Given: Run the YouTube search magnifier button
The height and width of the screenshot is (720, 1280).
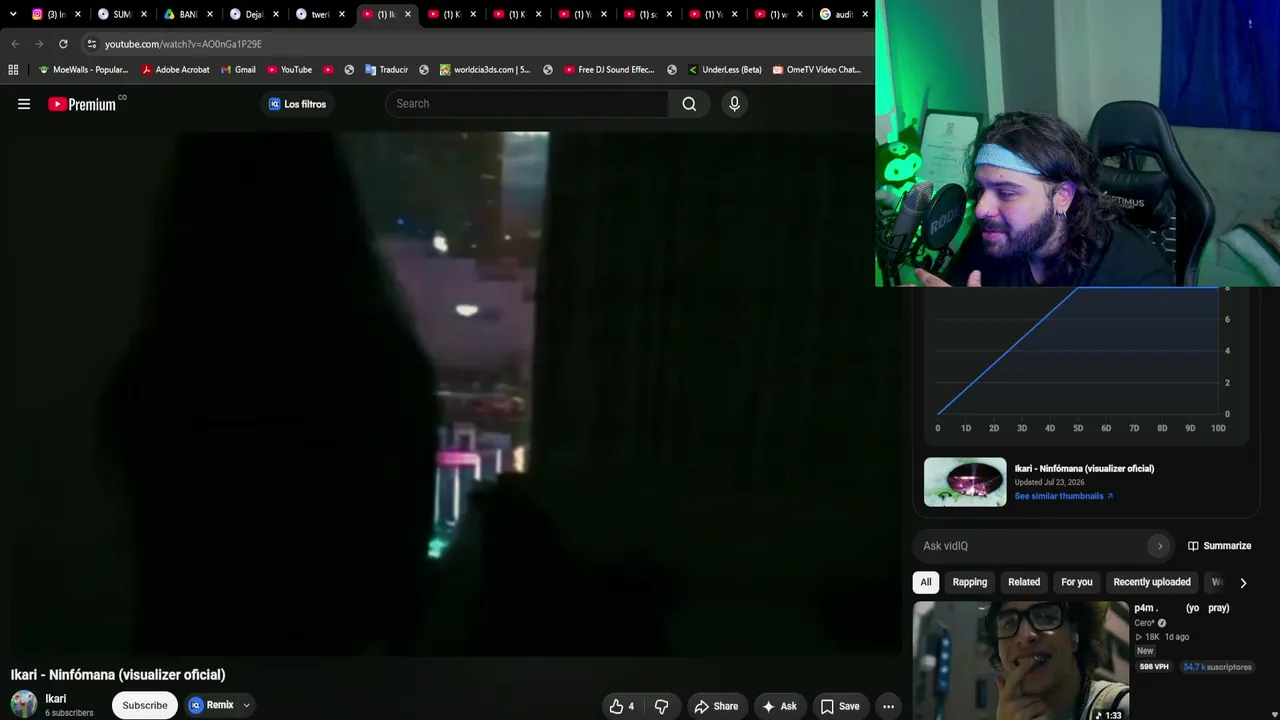Looking at the screenshot, I should pos(689,104).
